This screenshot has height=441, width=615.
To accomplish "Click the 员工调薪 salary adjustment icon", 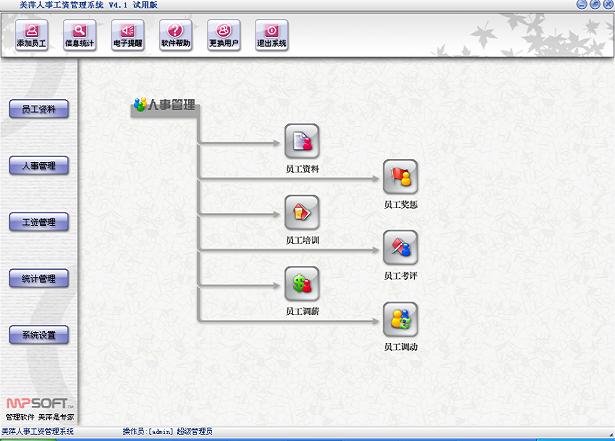I will click(301, 283).
